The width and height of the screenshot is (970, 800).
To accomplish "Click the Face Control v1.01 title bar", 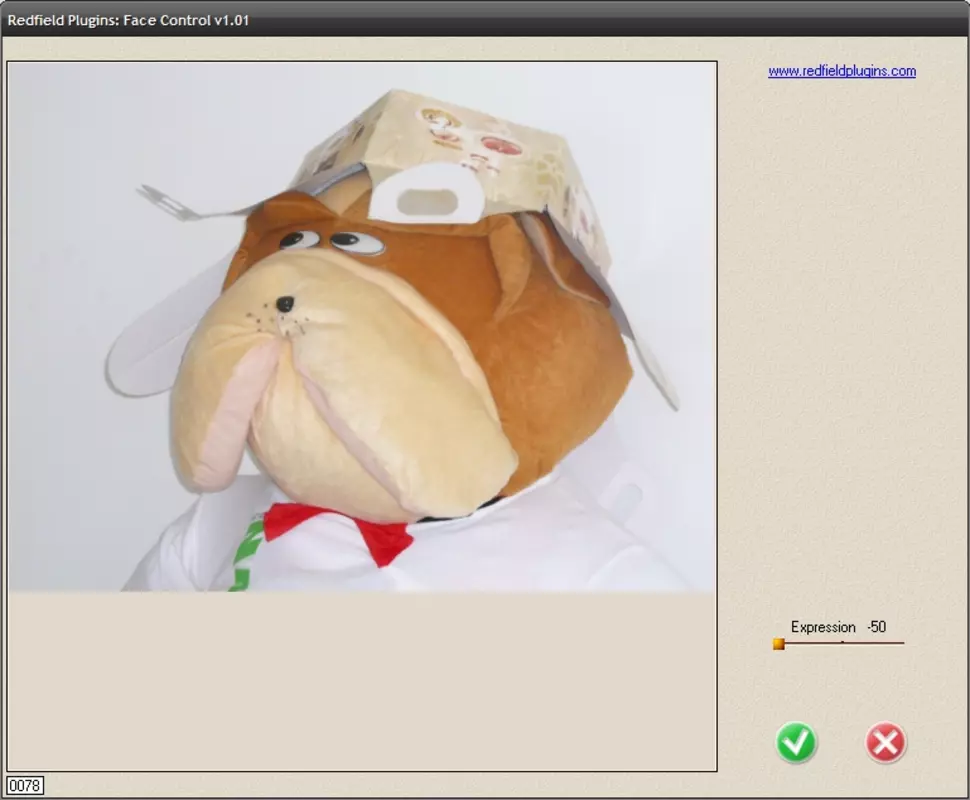I will pyautogui.click(x=485, y=20).
